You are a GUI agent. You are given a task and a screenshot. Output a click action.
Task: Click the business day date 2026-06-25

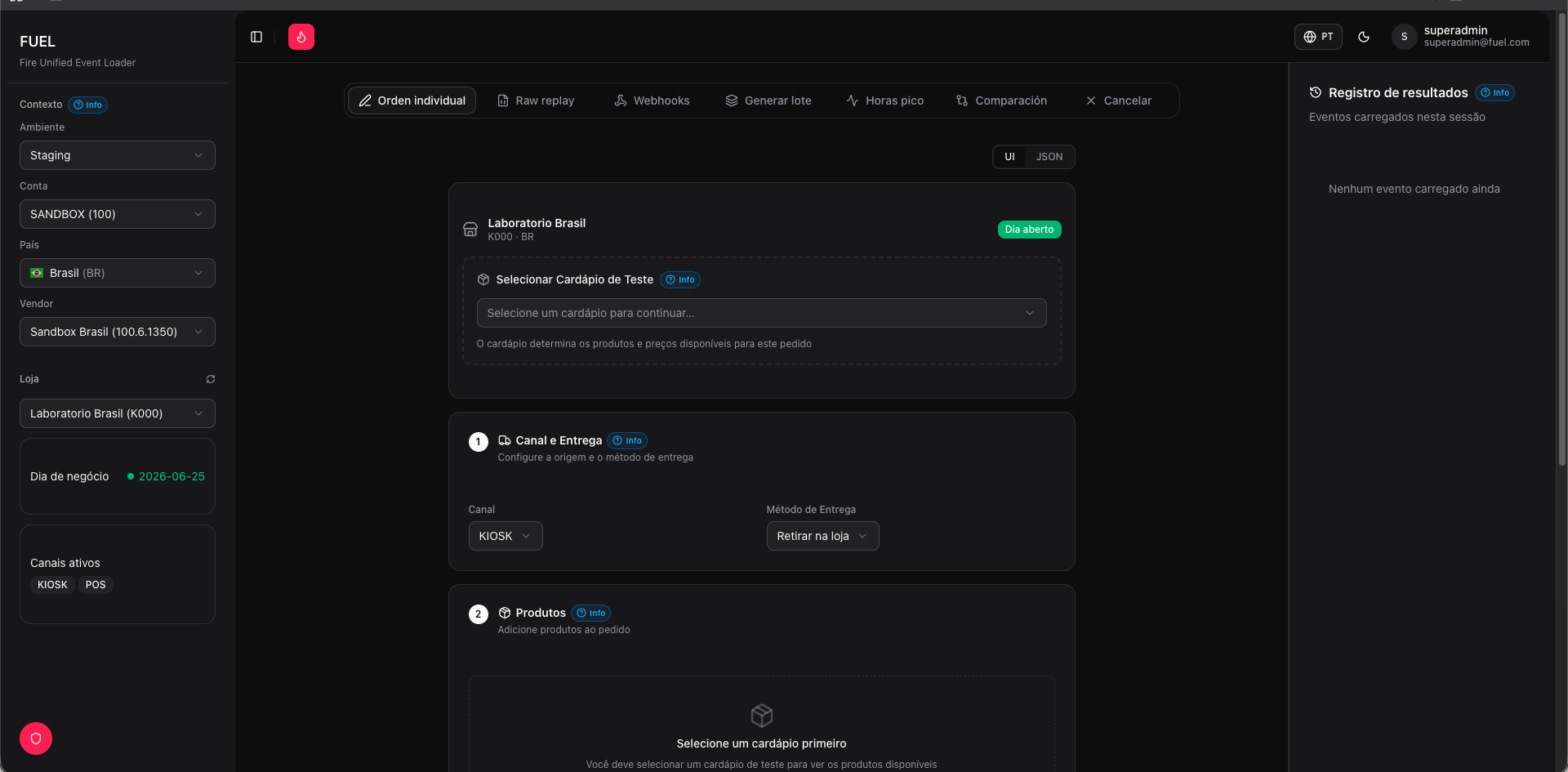tap(171, 476)
